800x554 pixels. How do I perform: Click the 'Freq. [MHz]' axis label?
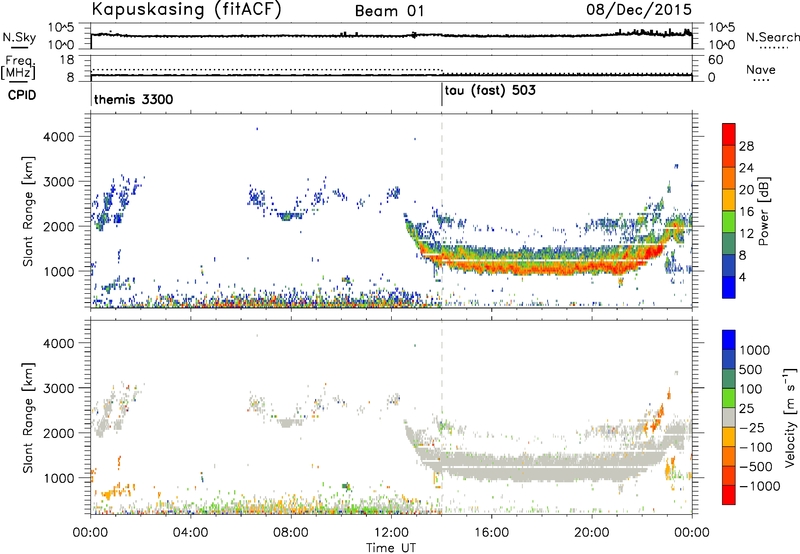pos(18,68)
